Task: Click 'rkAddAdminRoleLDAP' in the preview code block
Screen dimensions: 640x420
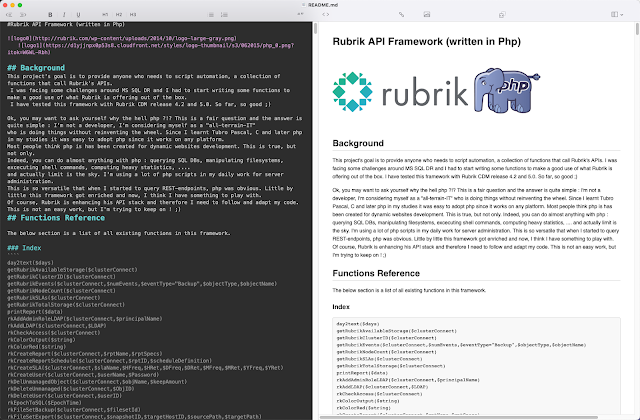Action: click(x=408, y=380)
